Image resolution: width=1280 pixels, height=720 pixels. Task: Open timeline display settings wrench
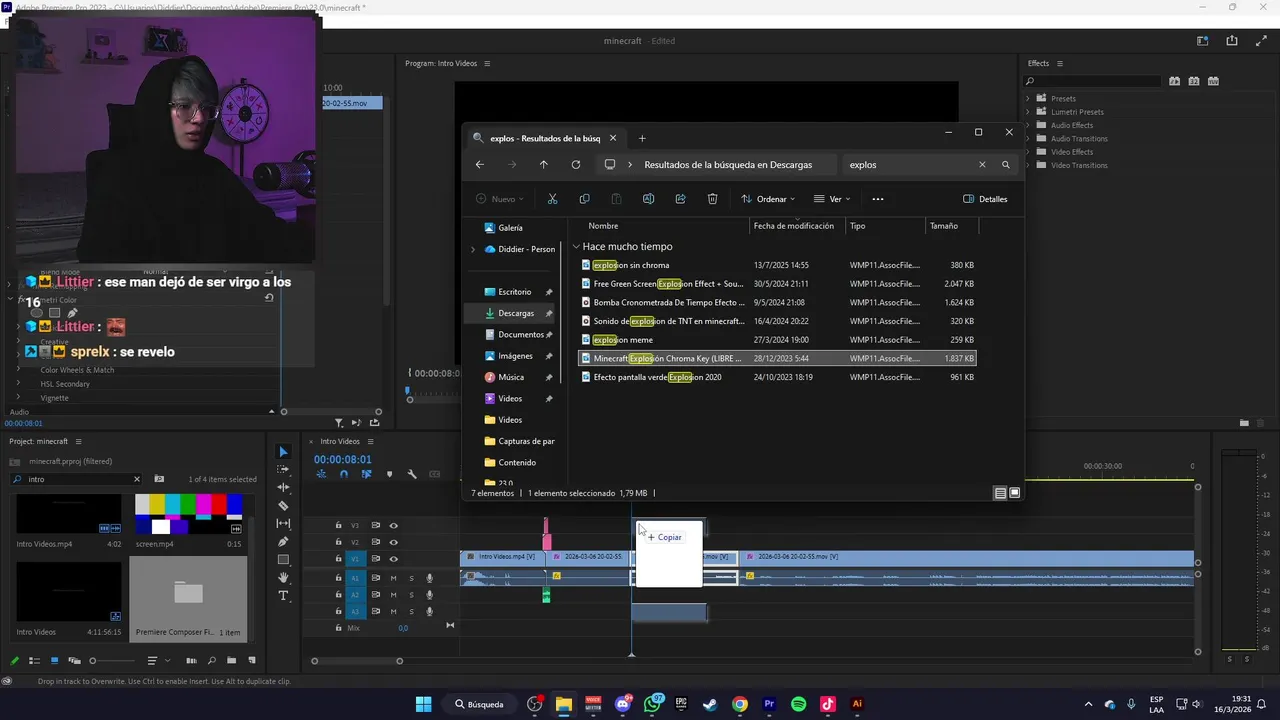point(411,474)
